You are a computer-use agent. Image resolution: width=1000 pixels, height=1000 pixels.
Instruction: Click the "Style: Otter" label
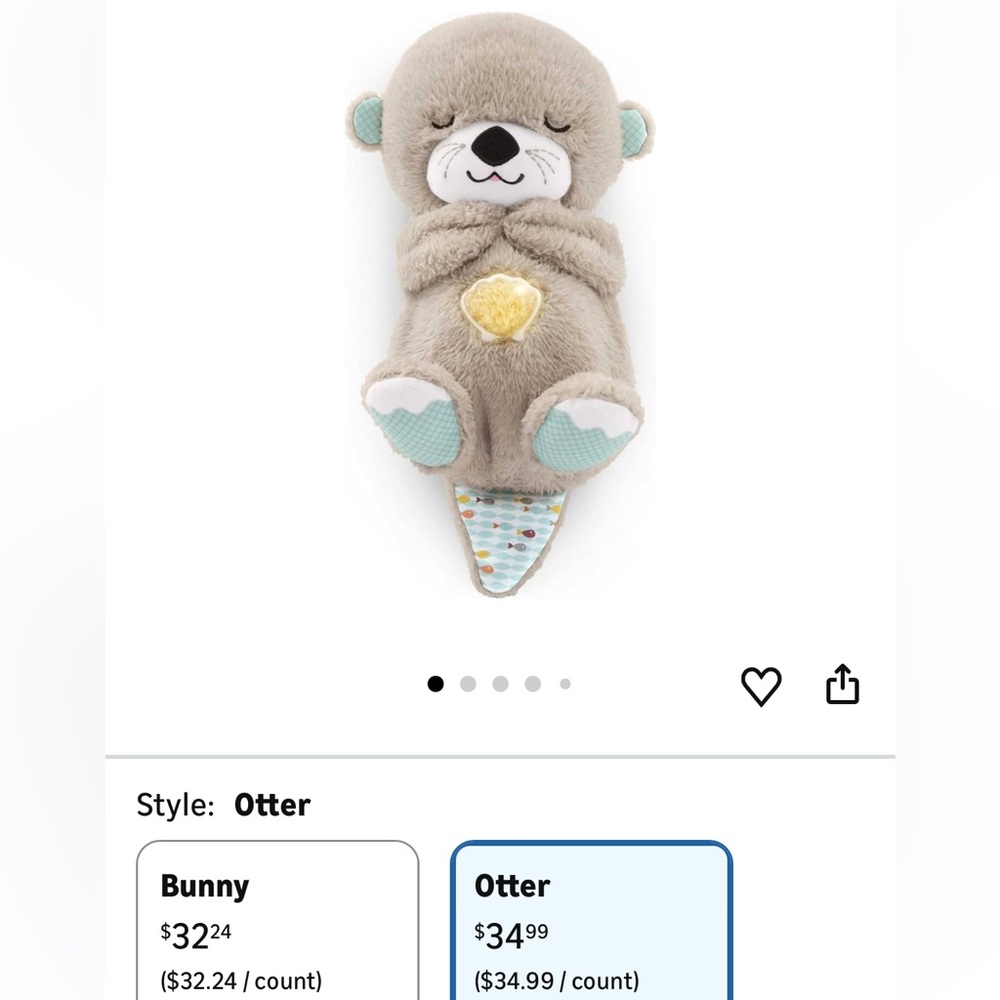pyautogui.click(x=223, y=805)
